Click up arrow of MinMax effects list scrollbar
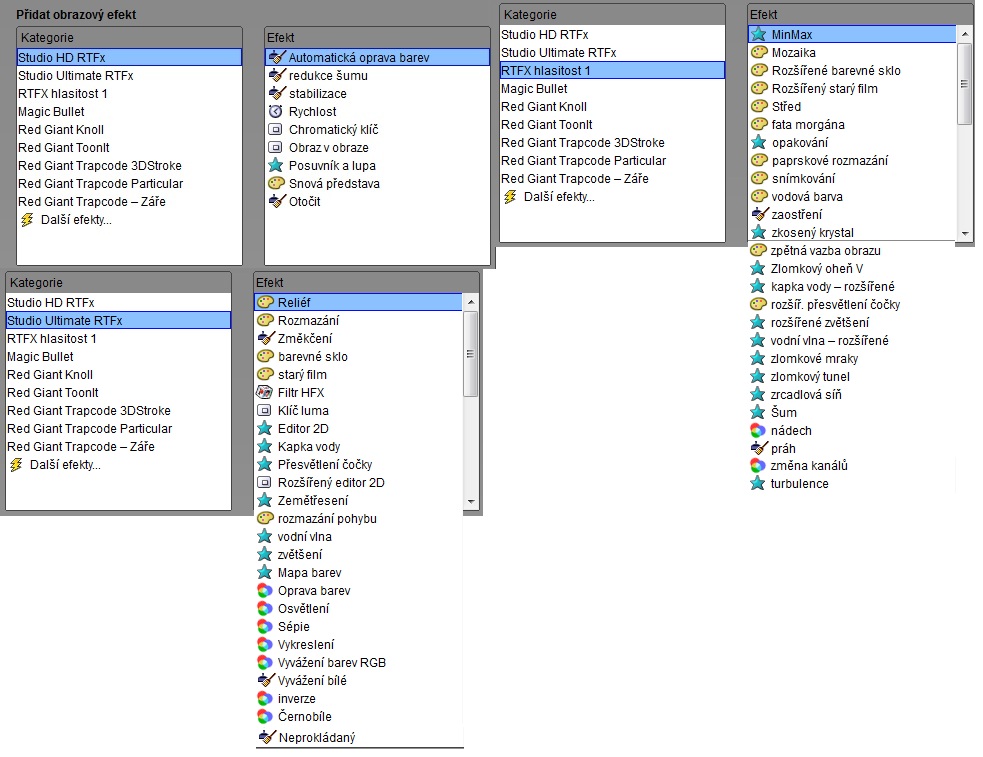This screenshot has width=983, height=757. [965, 34]
